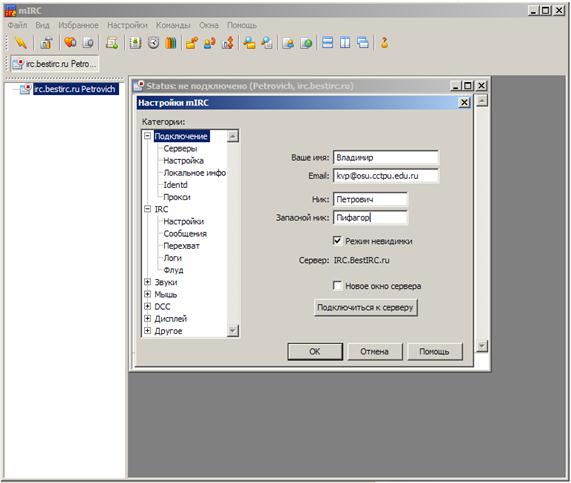Click the category list scroll-down arrow

233,330
